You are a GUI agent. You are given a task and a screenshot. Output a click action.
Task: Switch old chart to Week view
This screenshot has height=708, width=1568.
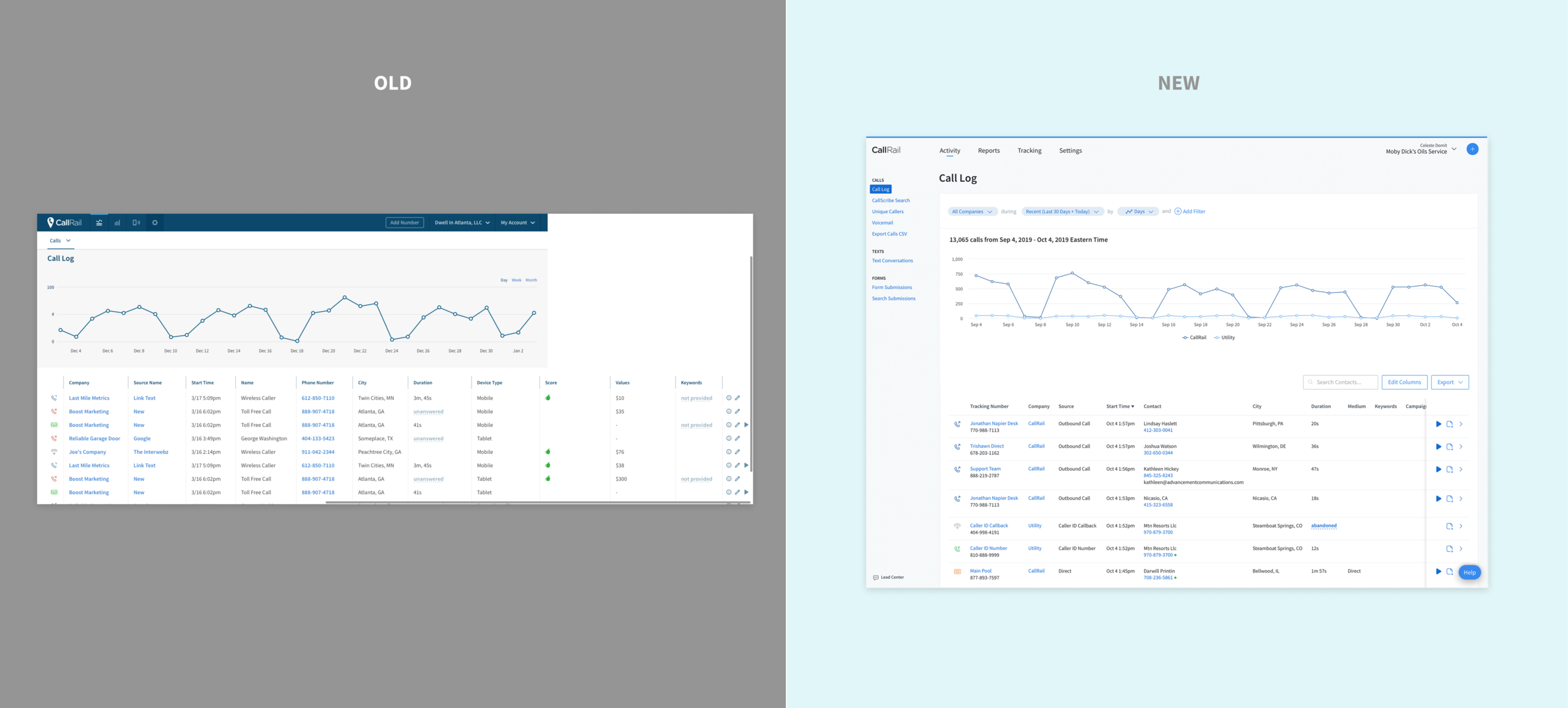click(x=516, y=280)
